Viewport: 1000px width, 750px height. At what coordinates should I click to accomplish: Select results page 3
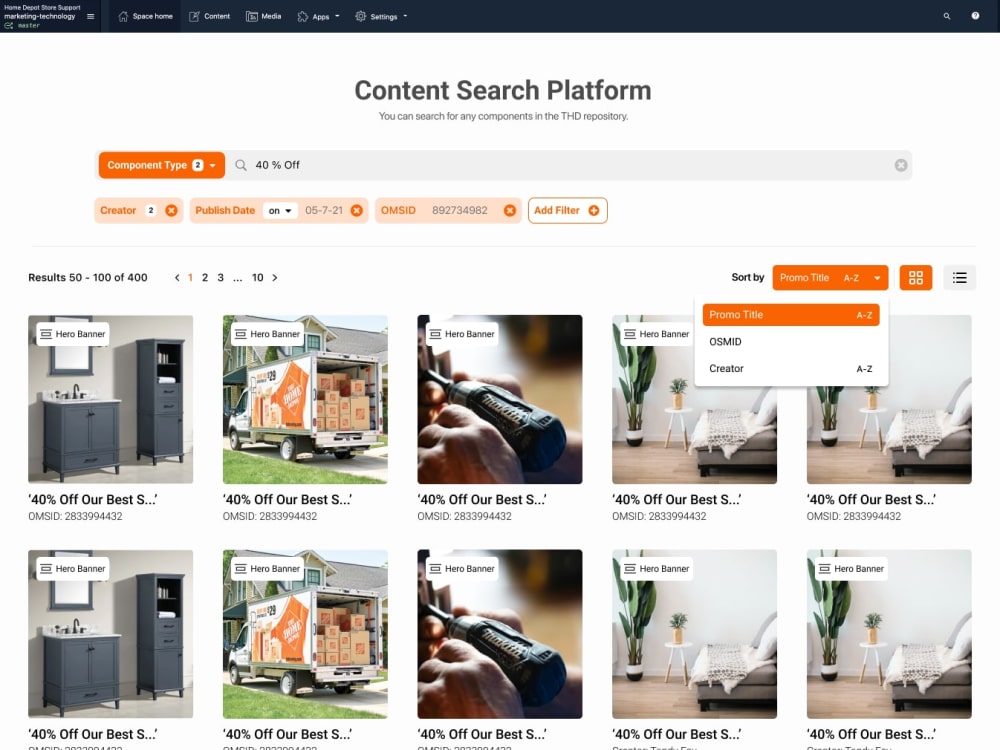(x=221, y=277)
